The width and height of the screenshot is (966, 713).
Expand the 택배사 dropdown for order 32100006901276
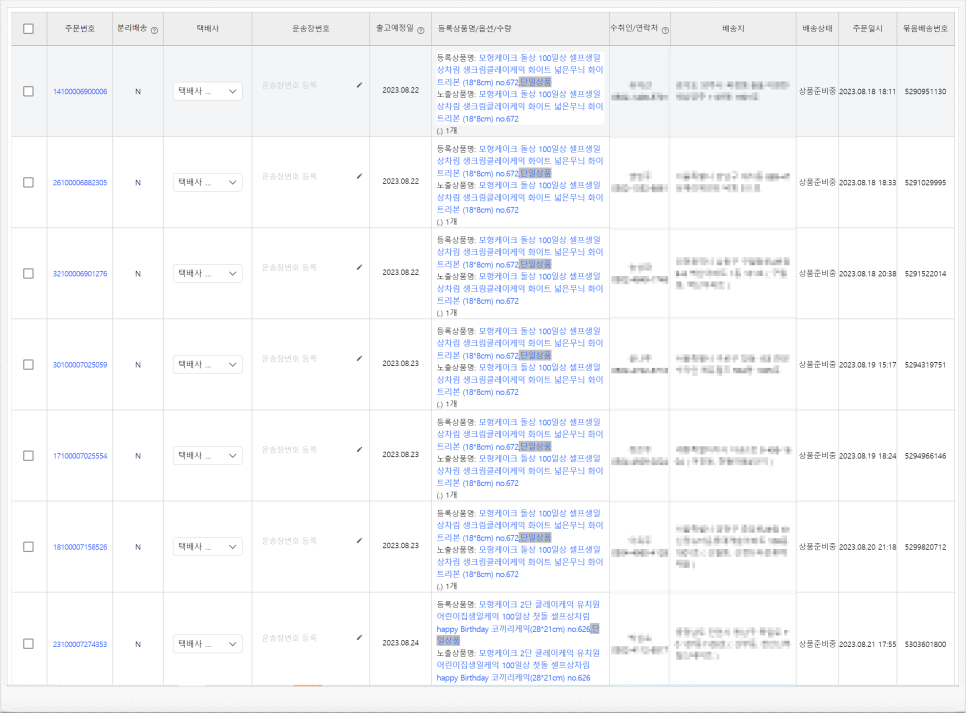point(208,274)
